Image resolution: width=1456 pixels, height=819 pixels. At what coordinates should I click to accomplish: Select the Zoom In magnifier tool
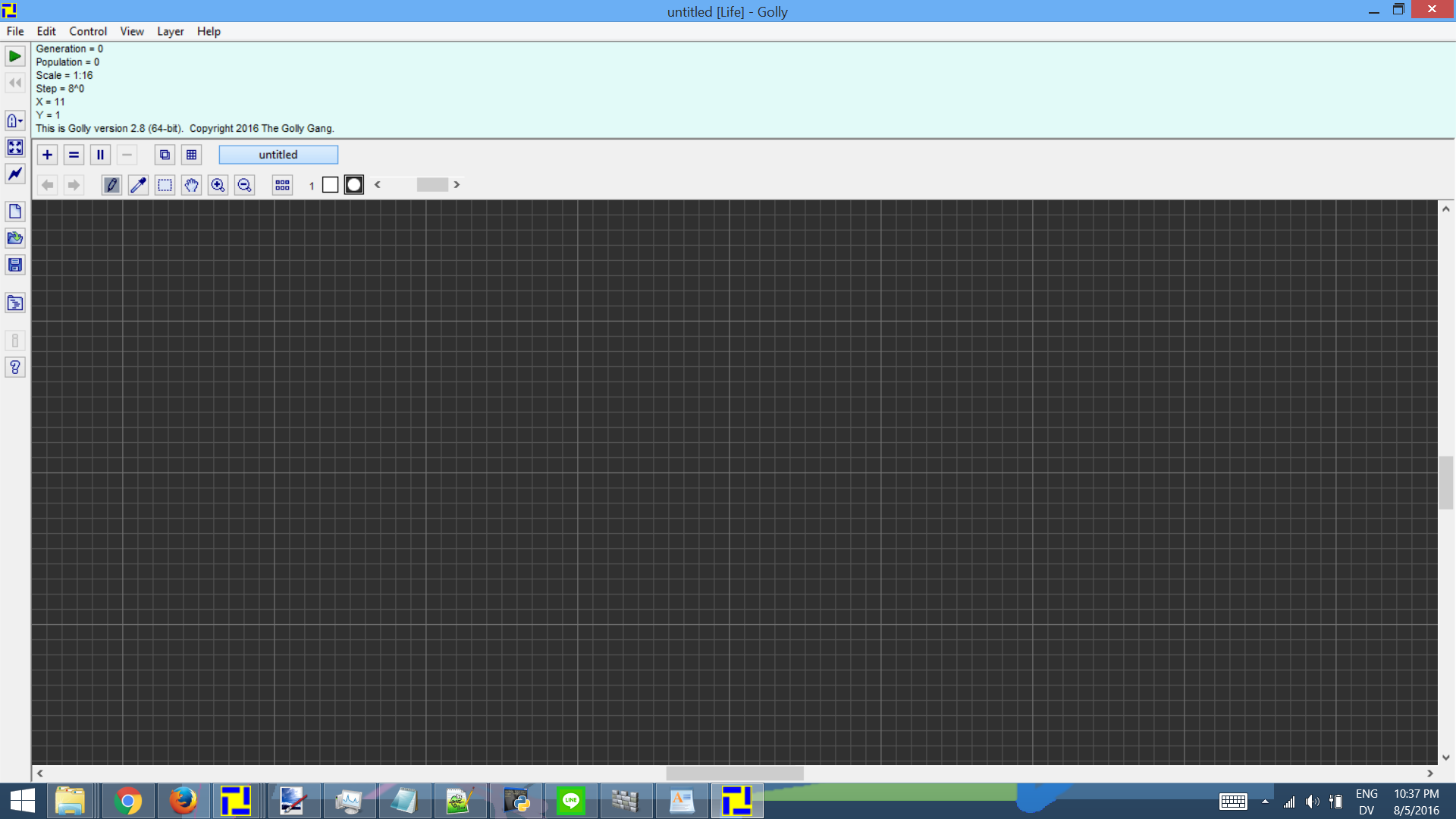click(218, 185)
